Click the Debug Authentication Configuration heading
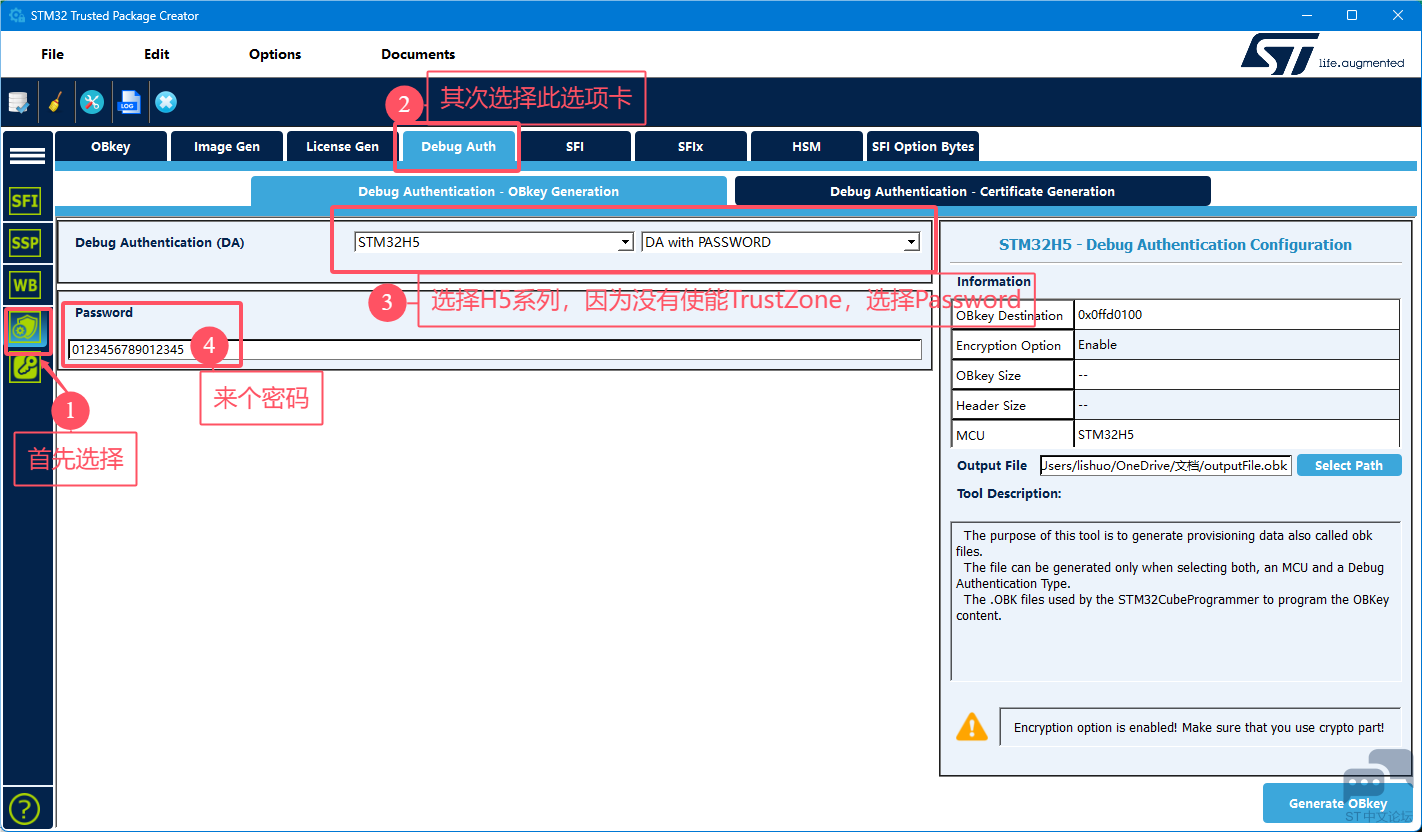Screen dimensions: 1422x832 coord(1175,244)
